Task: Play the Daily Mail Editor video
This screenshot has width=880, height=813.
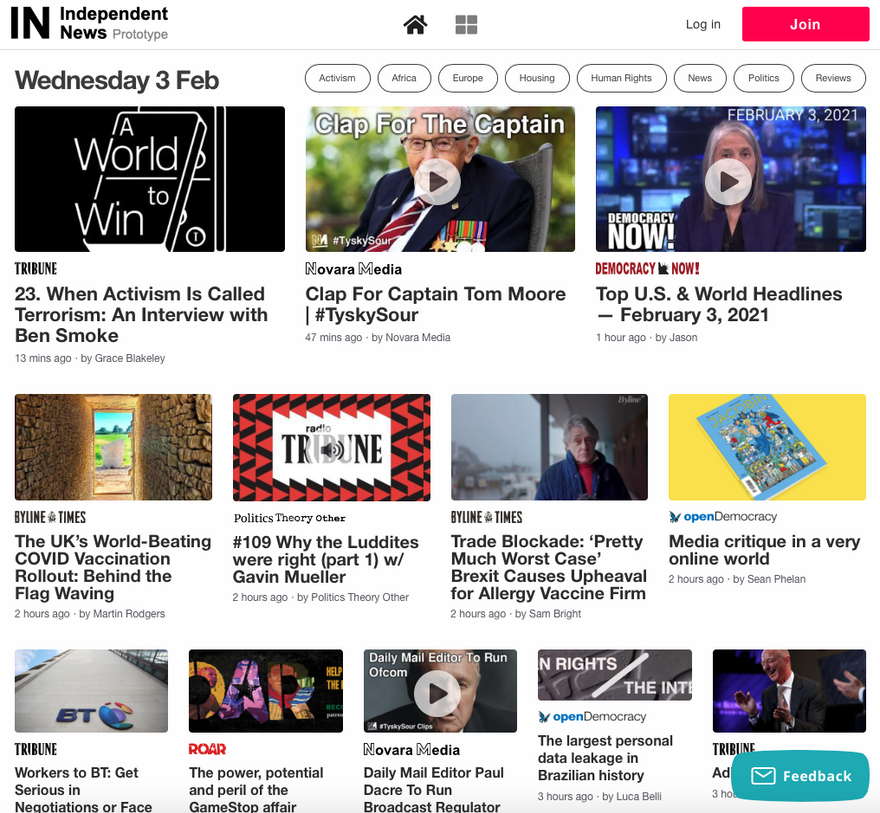Action: (438, 691)
